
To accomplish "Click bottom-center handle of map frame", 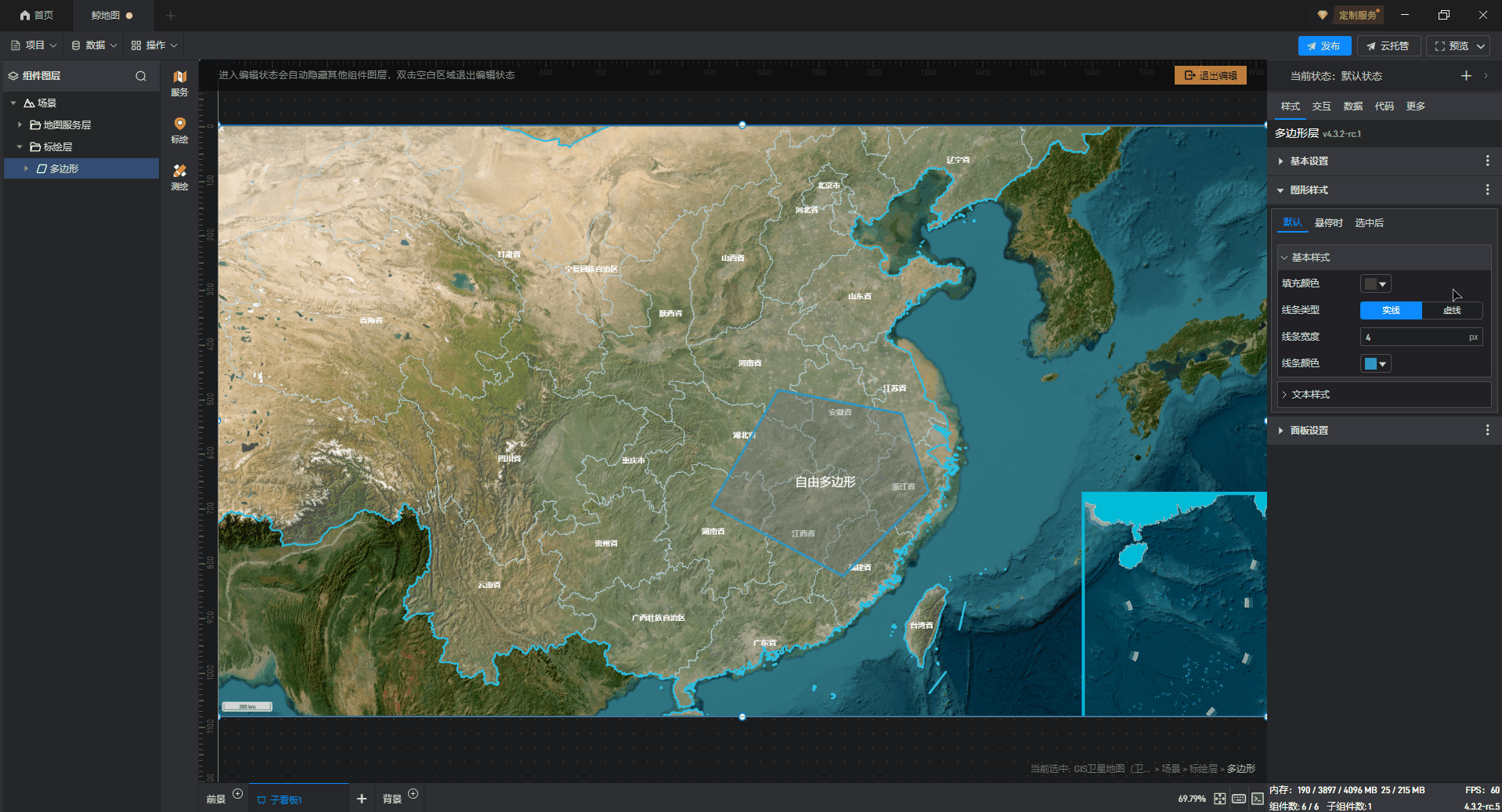I will [742, 716].
